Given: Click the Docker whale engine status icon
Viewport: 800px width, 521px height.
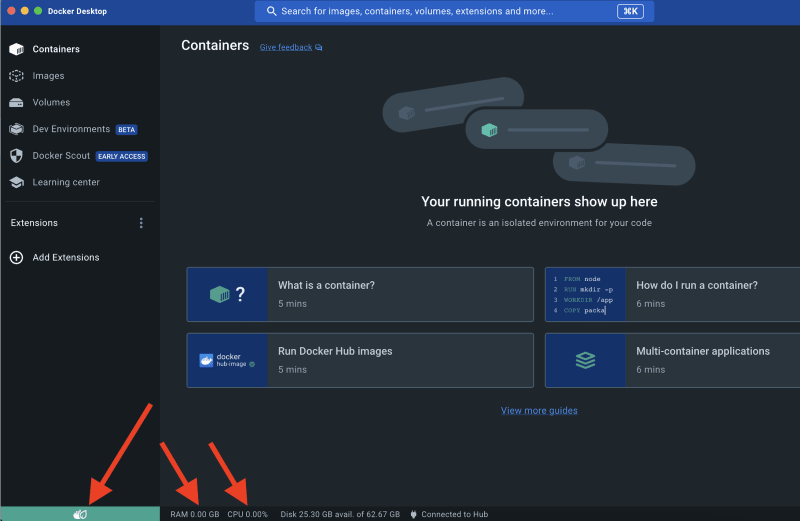Looking at the screenshot, I should coord(80,514).
